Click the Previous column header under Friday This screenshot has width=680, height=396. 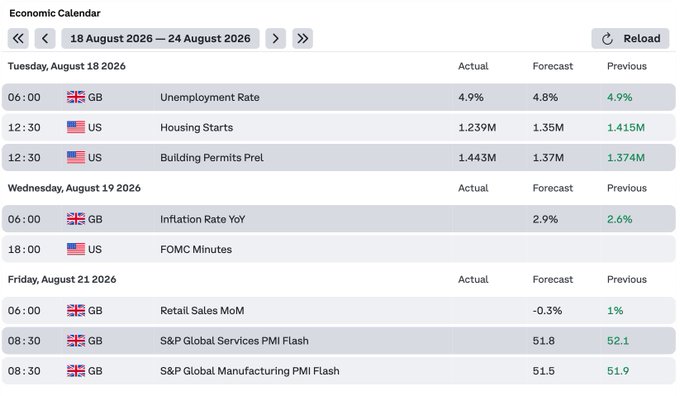pyautogui.click(x=627, y=279)
